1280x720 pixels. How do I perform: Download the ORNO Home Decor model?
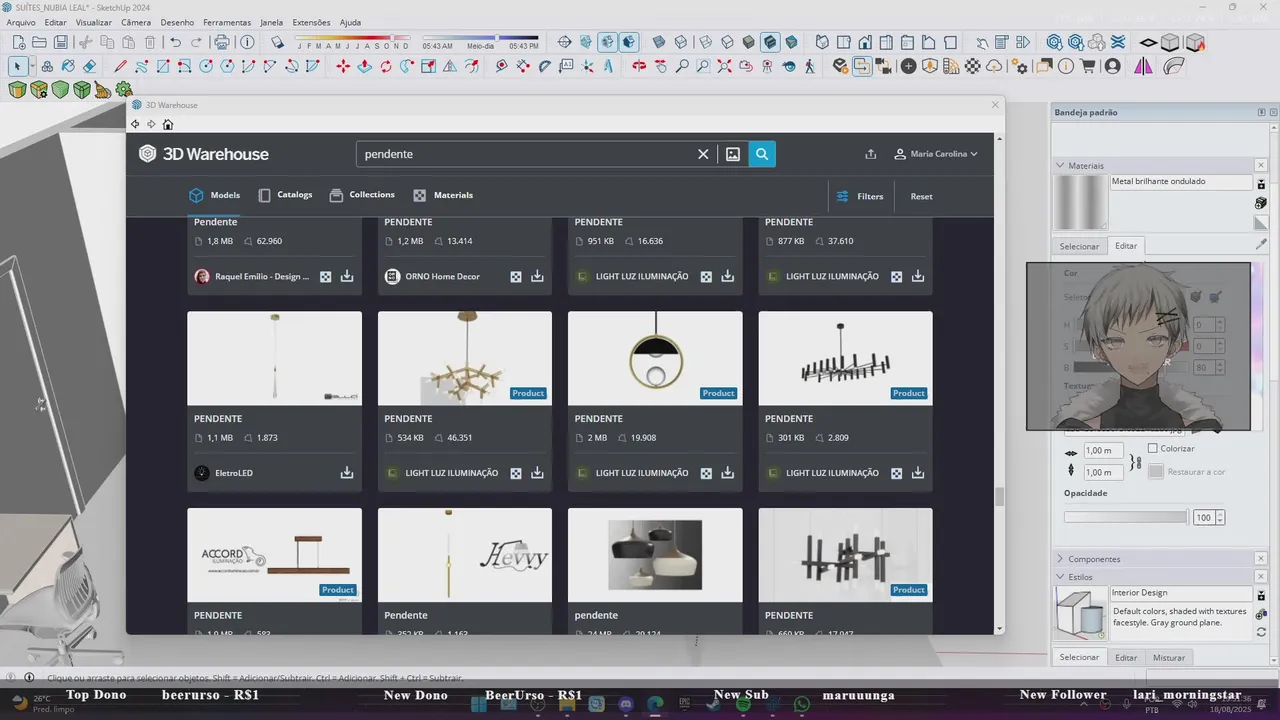pyautogui.click(x=537, y=276)
